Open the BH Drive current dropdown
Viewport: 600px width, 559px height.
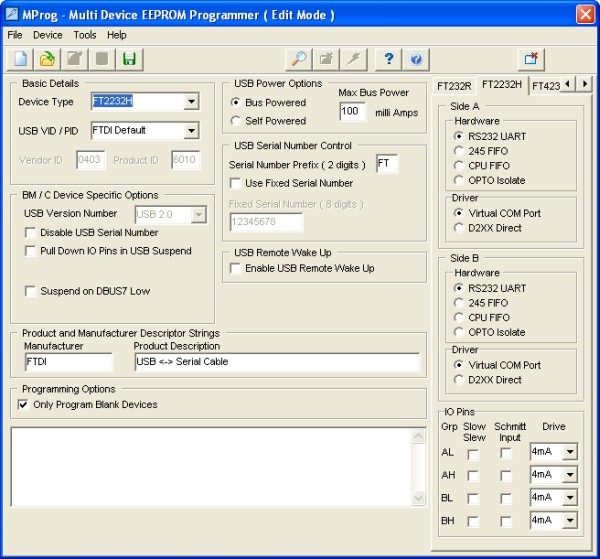[570, 521]
